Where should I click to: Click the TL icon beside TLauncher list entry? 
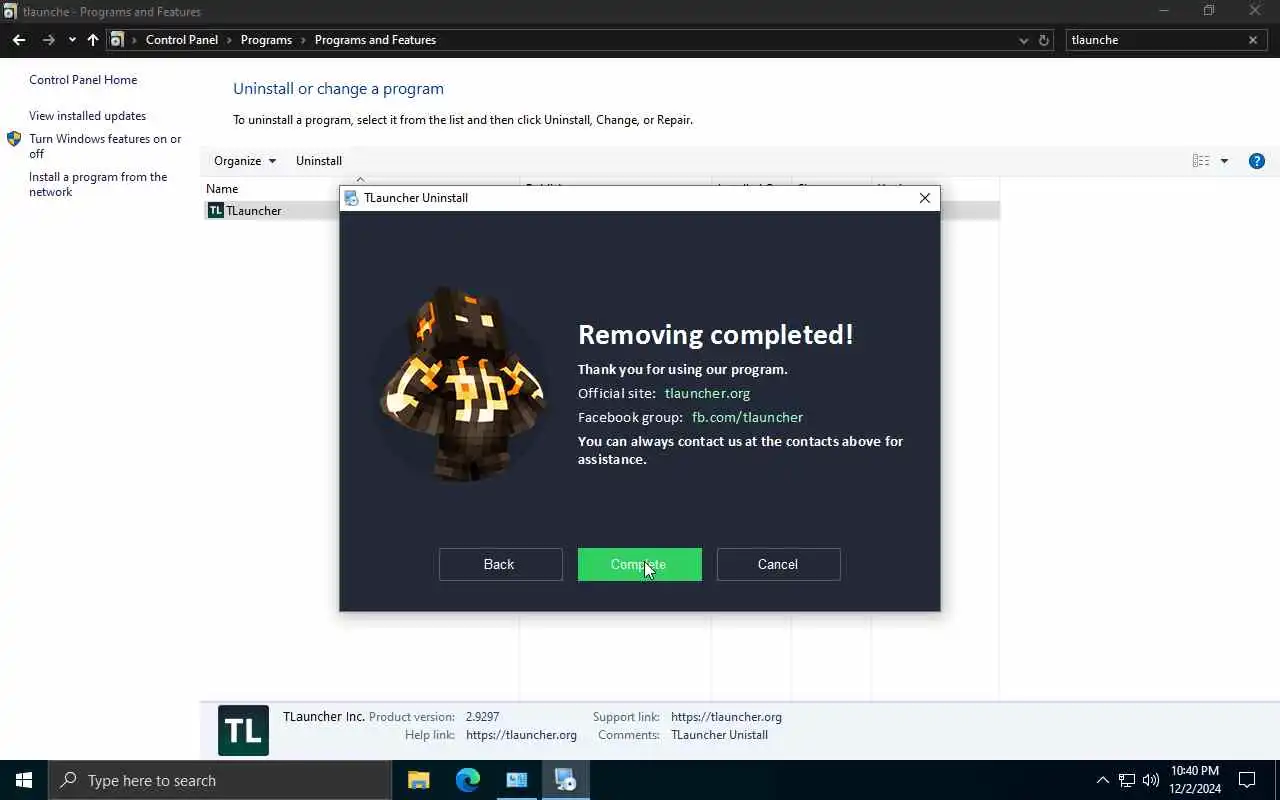click(x=215, y=211)
